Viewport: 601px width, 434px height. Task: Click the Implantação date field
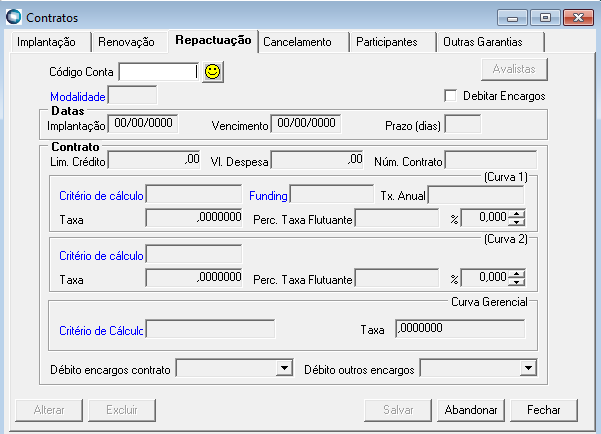[143, 123]
